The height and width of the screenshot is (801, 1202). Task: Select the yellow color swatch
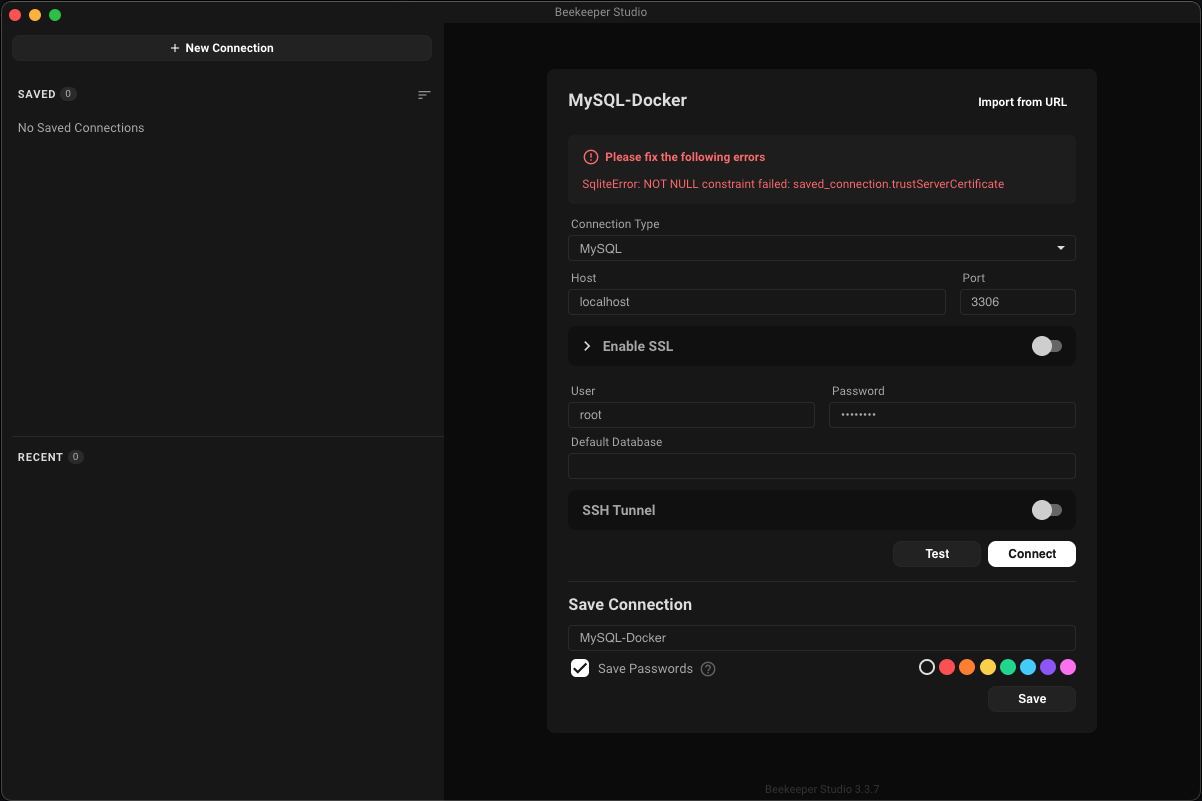pyautogui.click(x=988, y=667)
